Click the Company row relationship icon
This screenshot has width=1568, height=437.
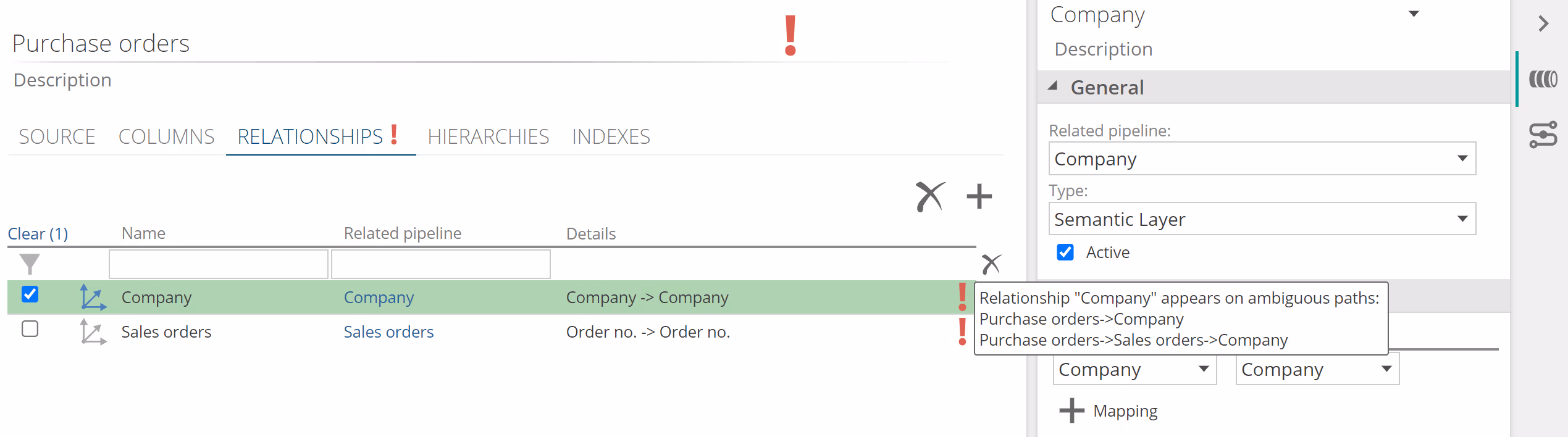[x=93, y=298]
